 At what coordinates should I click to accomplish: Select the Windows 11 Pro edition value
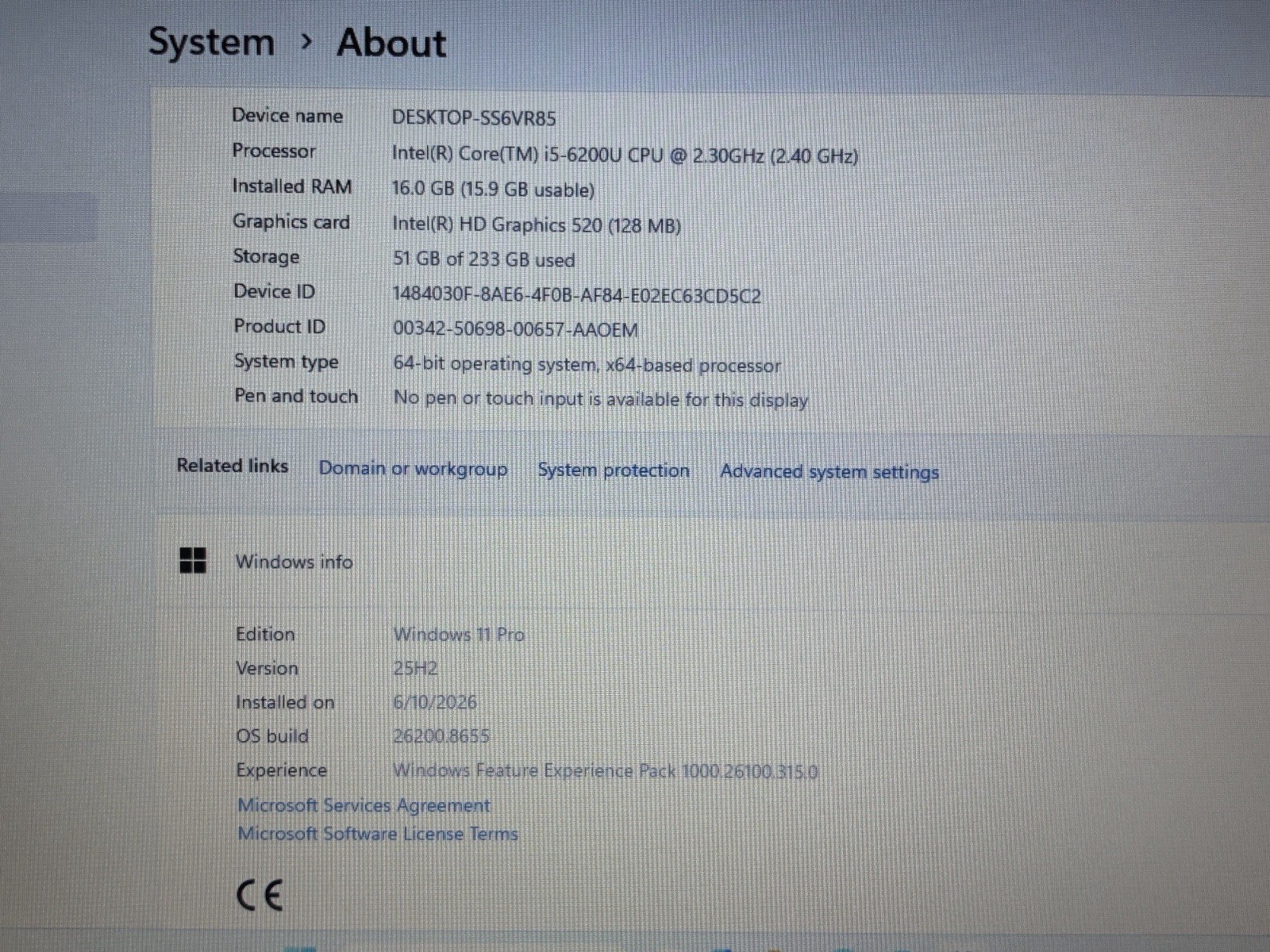click(x=459, y=635)
